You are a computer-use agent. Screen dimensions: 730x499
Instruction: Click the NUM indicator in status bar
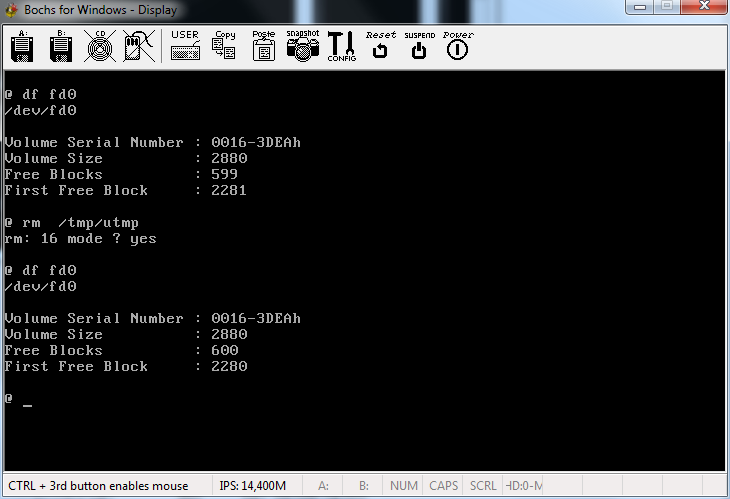(x=404, y=486)
